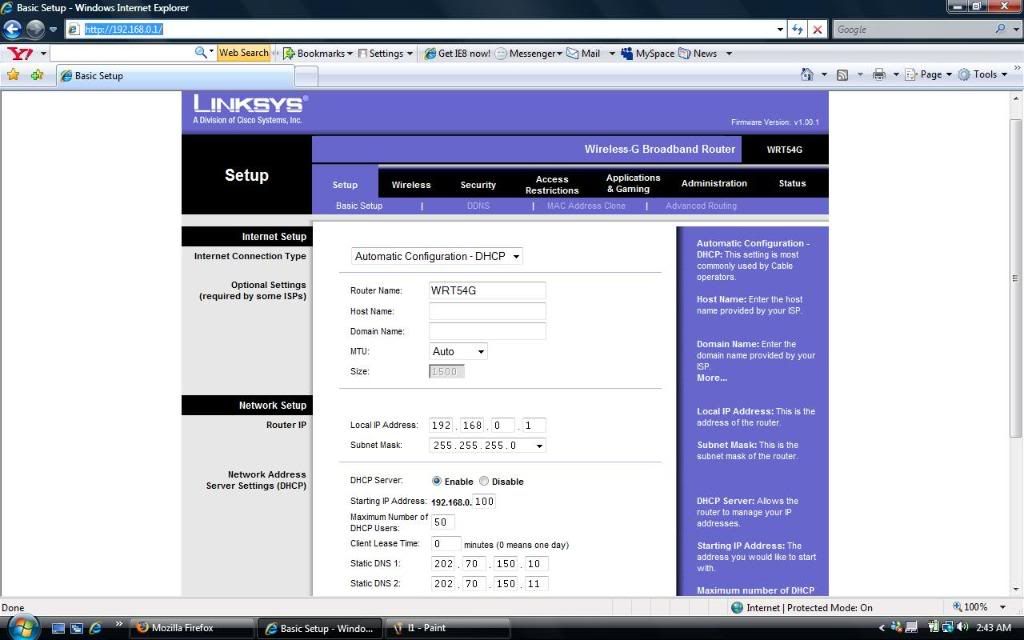Show hidden system tray icons

click(882, 628)
